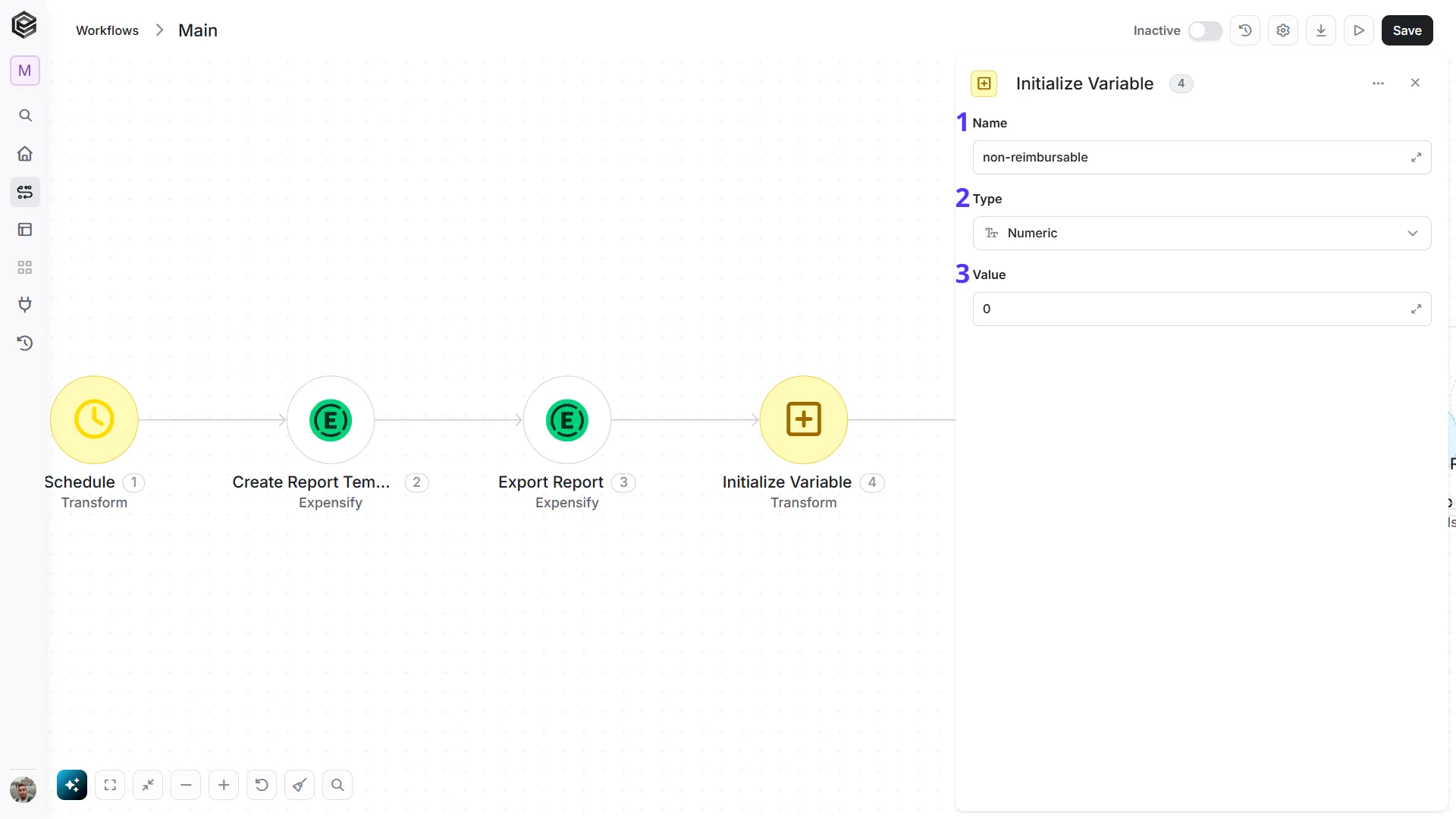
Task: Select the Schedule node
Action: coord(94,419)
